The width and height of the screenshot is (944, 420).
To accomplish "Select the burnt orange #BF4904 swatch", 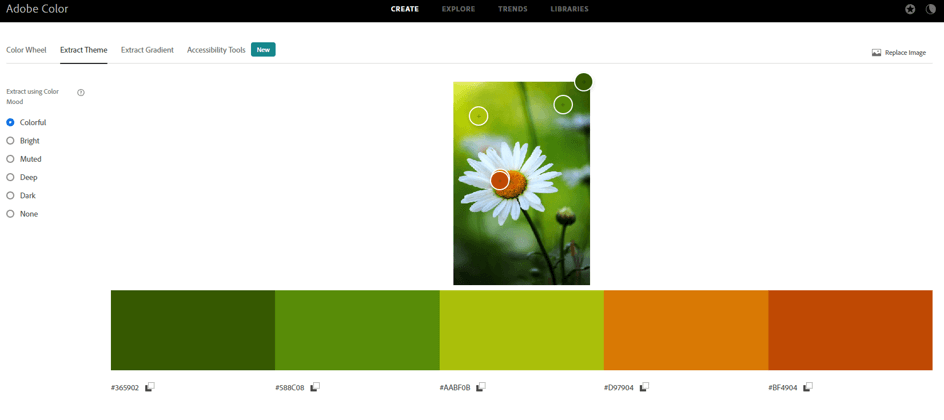I will [850, 330].
